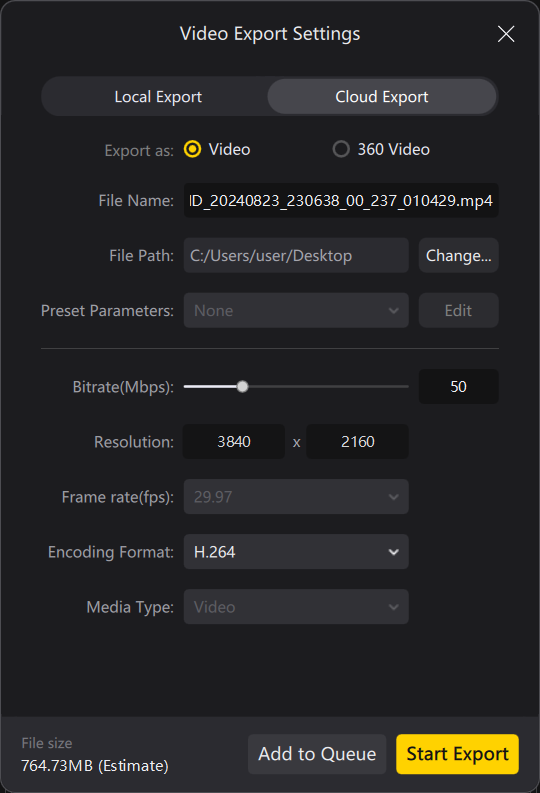Switch to the Cloud Export tab
This screenshot has width=540, height=793.
click(x=382, y=97)
